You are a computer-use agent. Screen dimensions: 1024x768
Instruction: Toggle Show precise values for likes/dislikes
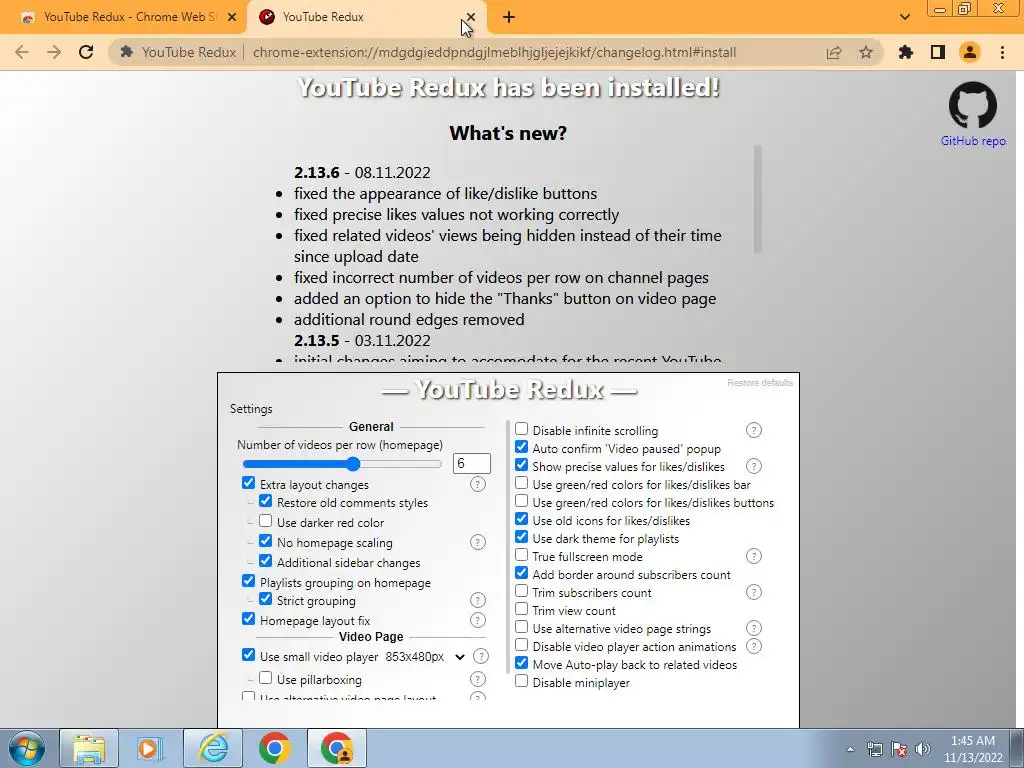[x=521, y=465]
